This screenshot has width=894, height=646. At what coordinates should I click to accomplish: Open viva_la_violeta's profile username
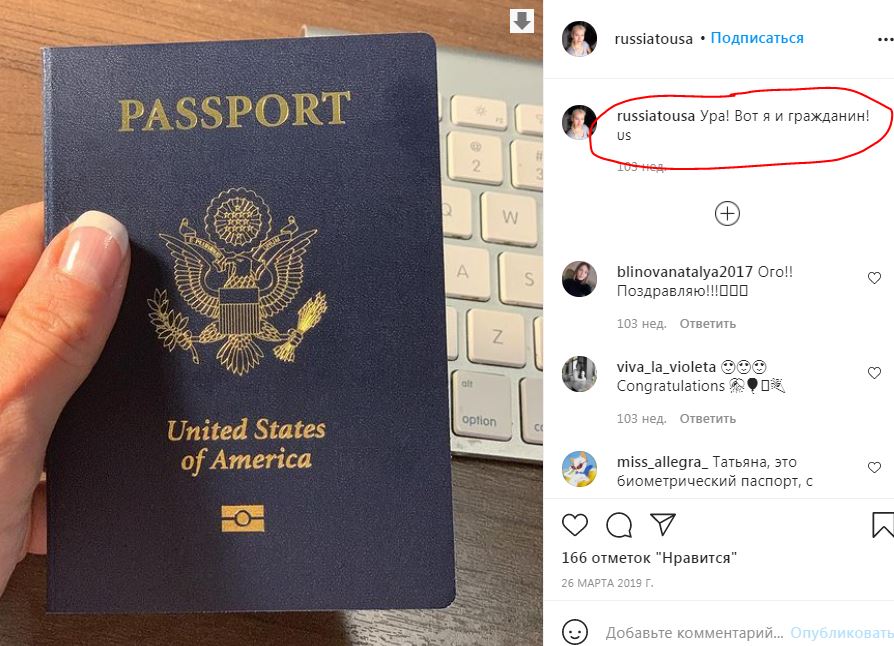coord(666,367)
